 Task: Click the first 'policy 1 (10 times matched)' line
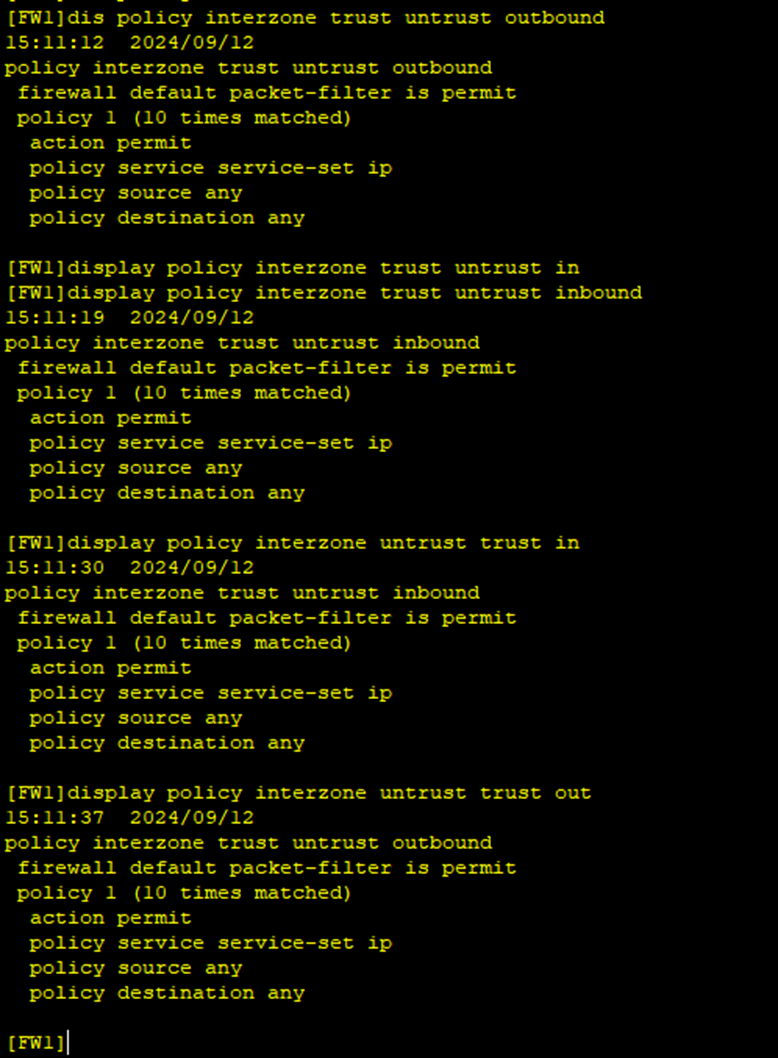[x=184, y=118]
